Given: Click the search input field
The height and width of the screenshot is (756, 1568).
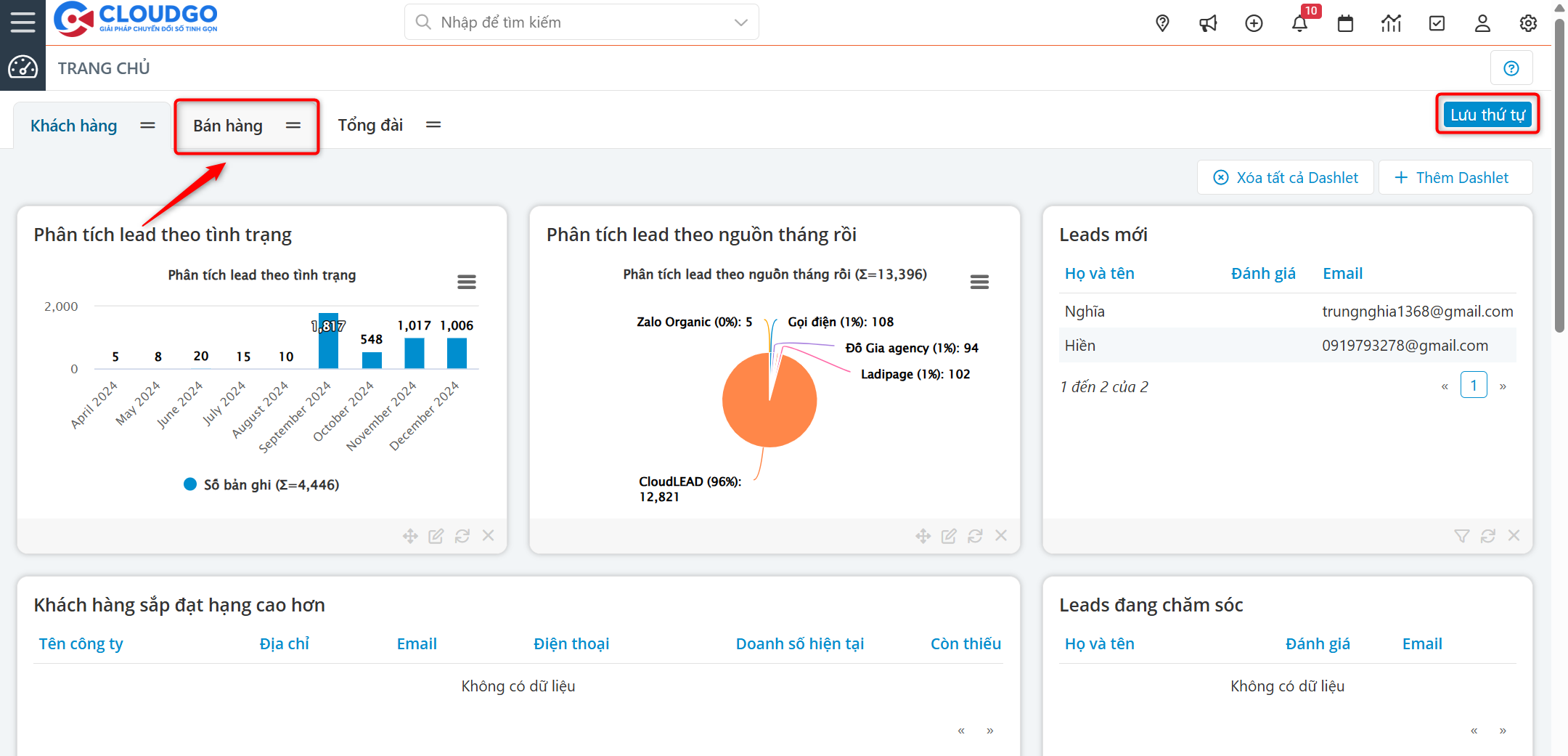Looking at the screenshot, I should [573, 23].
